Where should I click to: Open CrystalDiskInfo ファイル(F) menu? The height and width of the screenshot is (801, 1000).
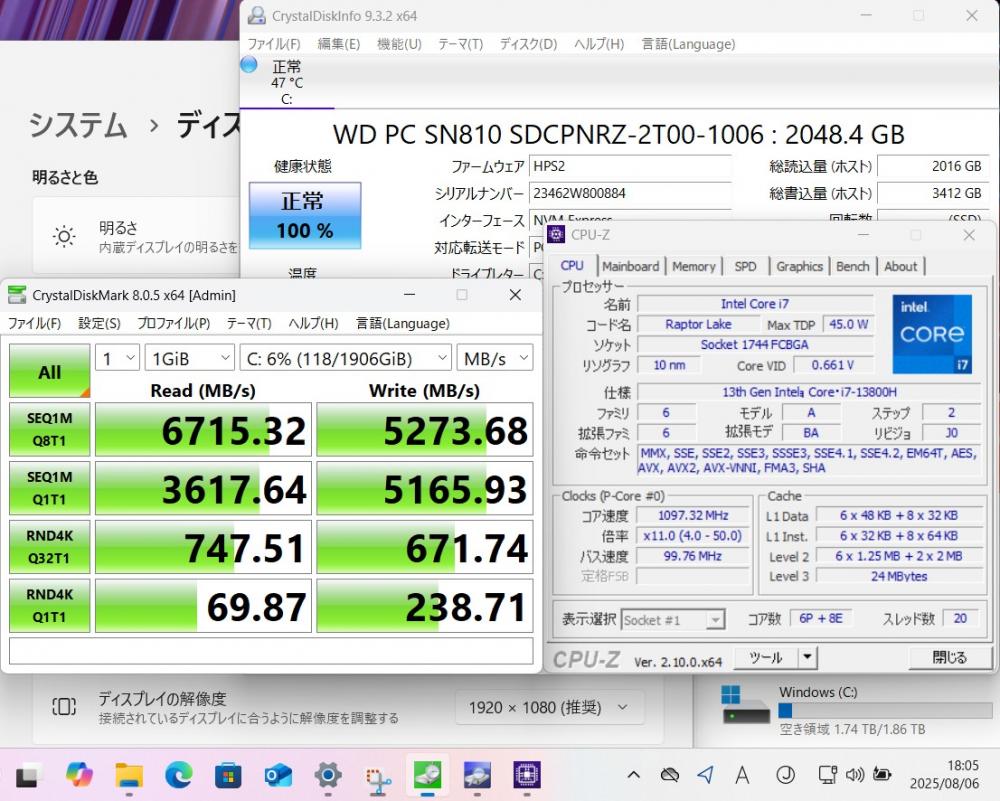[274, 44]
